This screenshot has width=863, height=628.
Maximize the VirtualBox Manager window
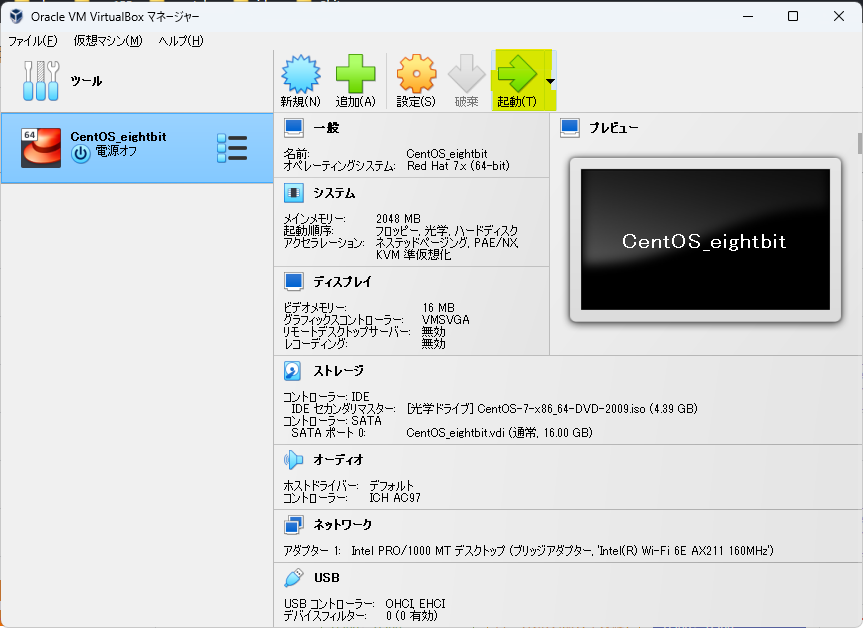793,17
